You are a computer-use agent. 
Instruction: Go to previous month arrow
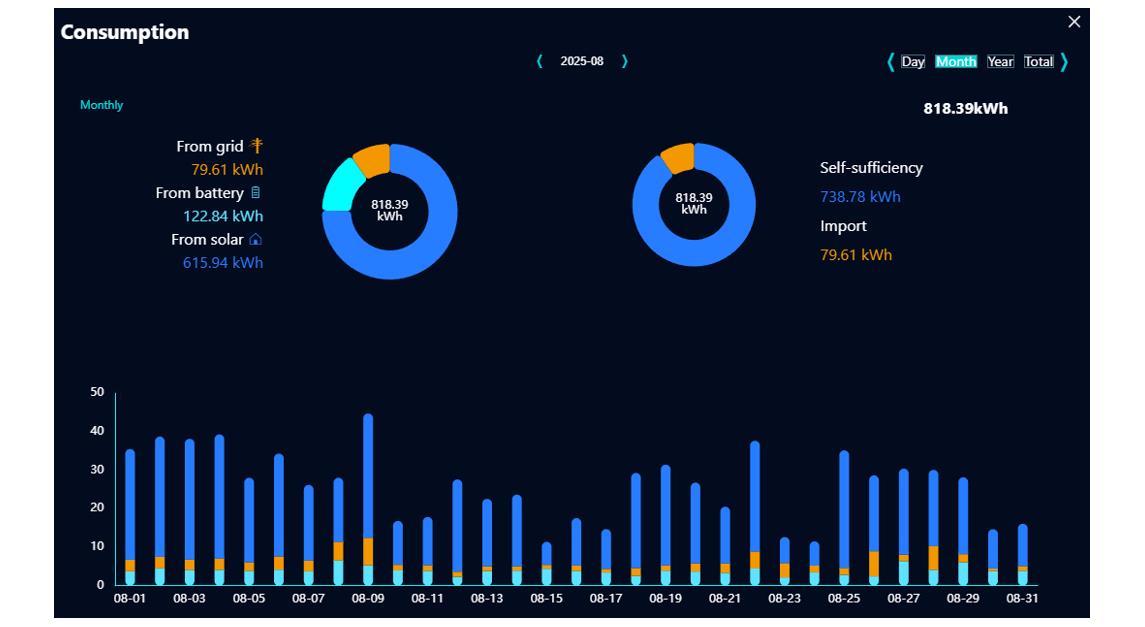coord(540,61)
